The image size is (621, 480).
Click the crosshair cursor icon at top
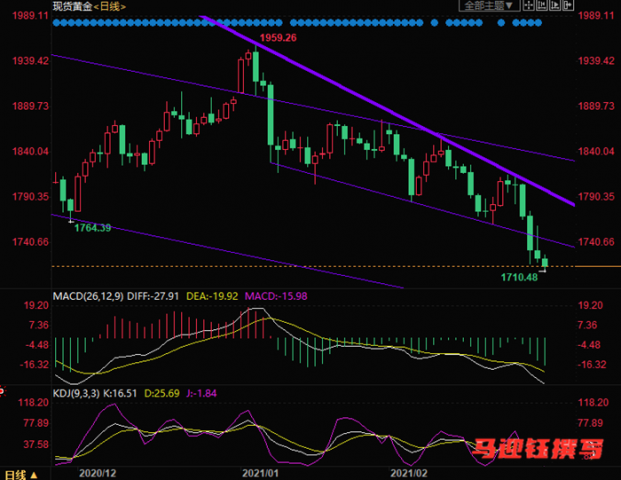pos(529,5)
